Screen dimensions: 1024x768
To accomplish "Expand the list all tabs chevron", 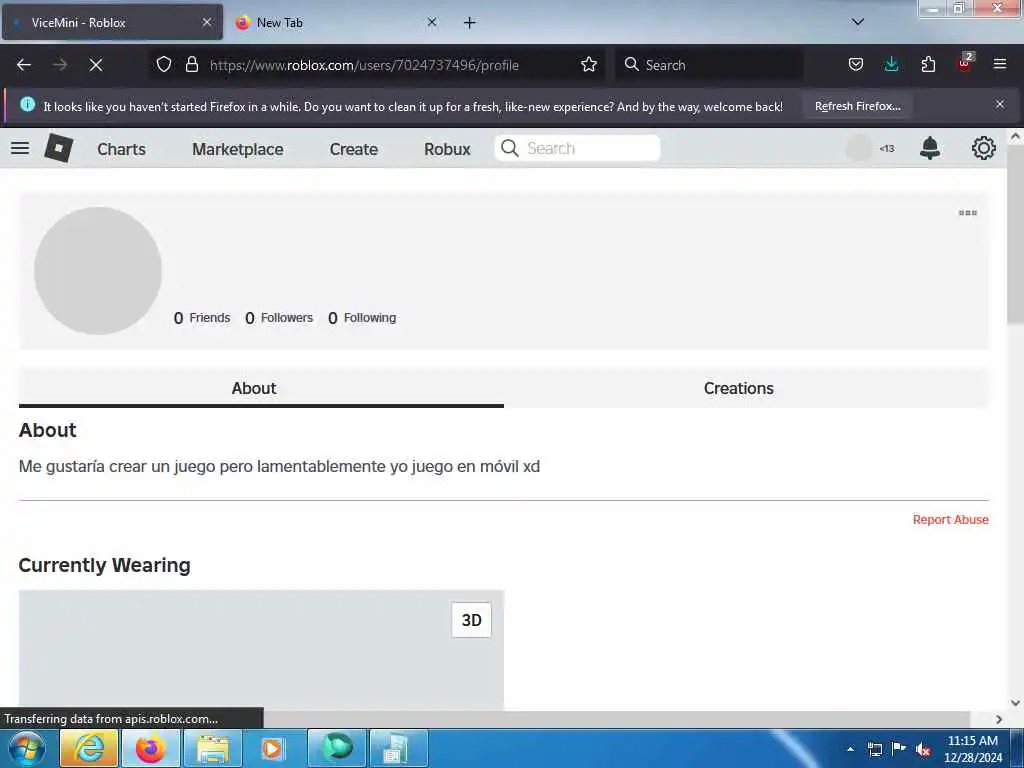I will coord(858,22).
